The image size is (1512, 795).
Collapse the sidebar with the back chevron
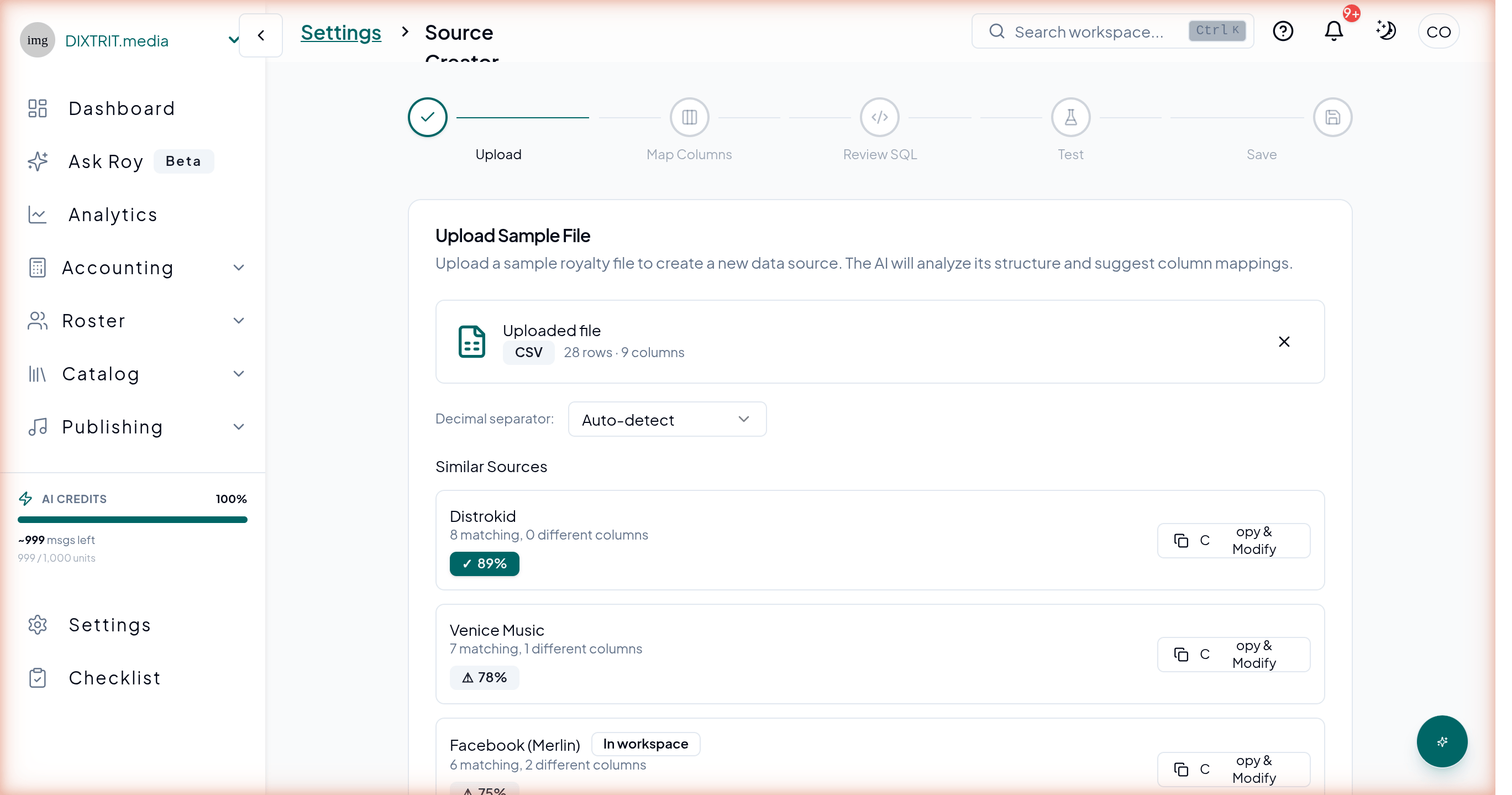pyautogui.click(x=261, y=35)
